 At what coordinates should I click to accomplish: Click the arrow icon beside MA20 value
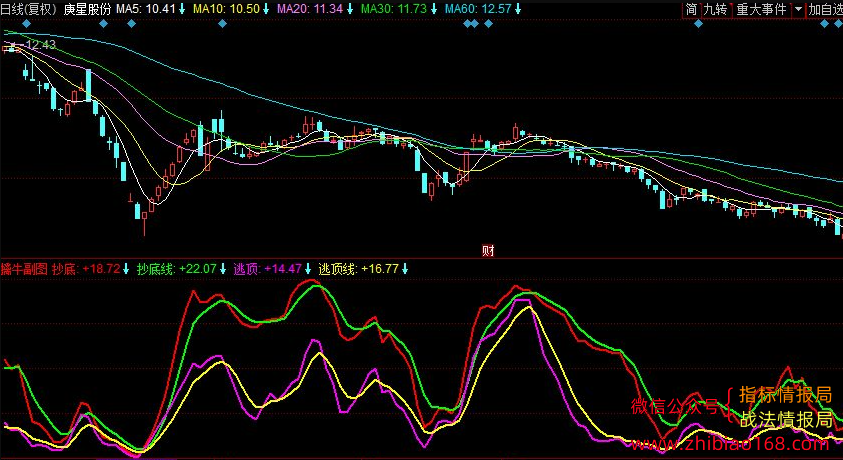(350, 9)
